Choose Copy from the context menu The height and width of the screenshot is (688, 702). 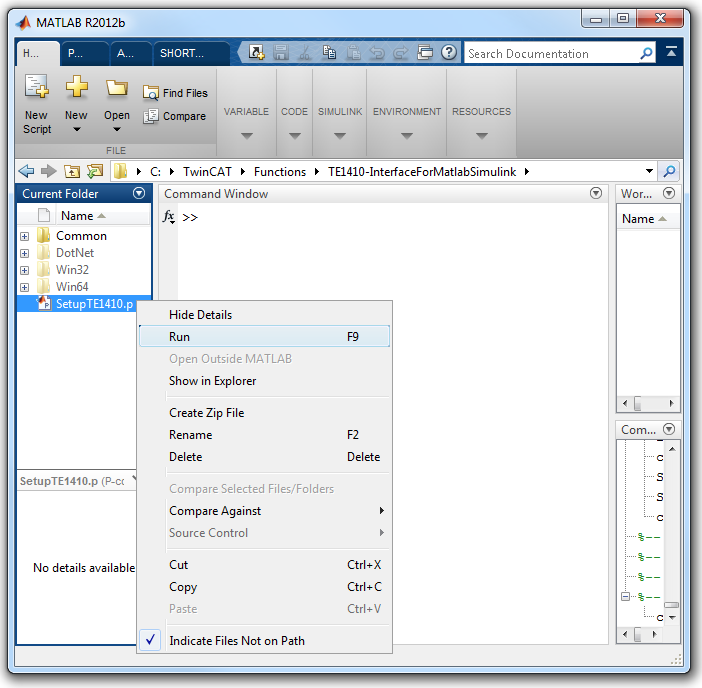pyautogui.click(x=264, y=586)
